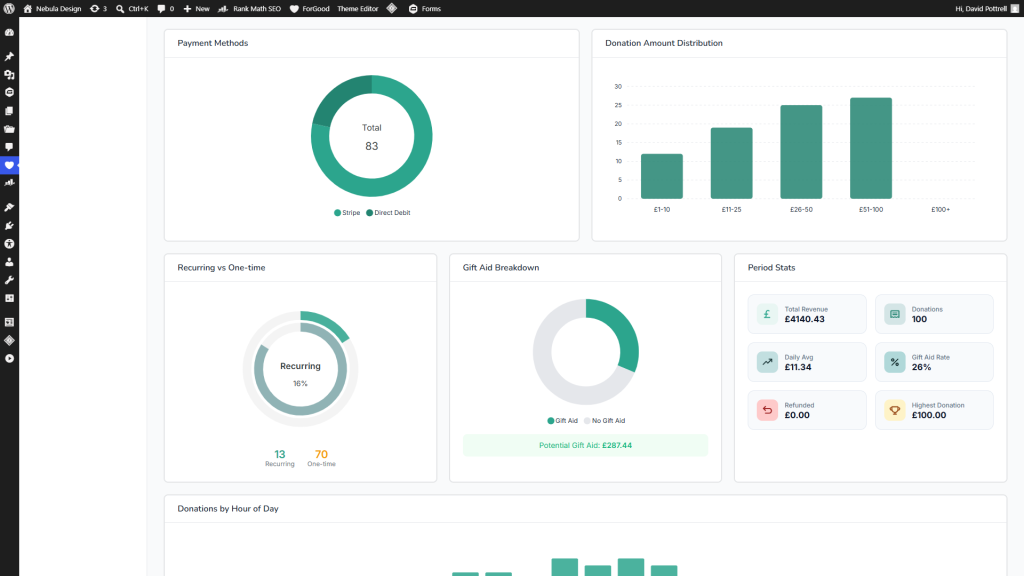
Task: Open Forms menu in admin bar
Action: [x=424, y=8]
